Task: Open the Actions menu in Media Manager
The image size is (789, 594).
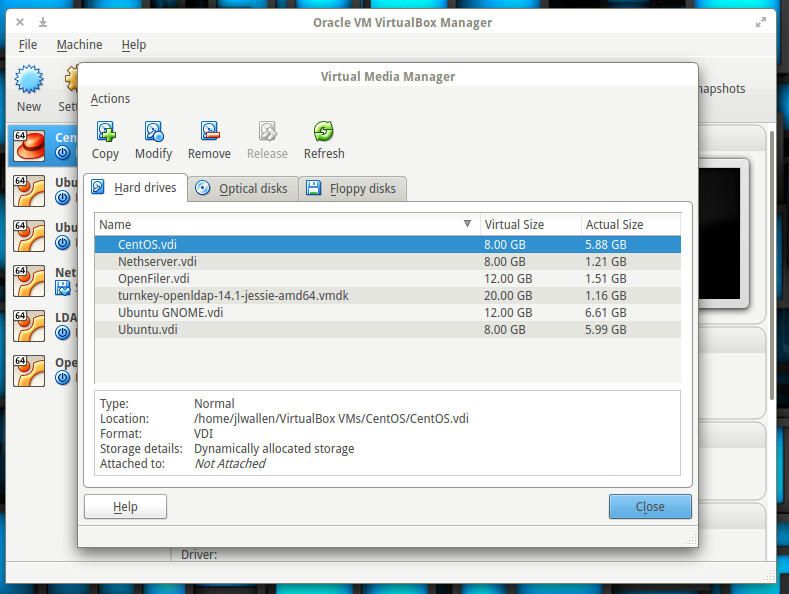Action: coord(110,99)
